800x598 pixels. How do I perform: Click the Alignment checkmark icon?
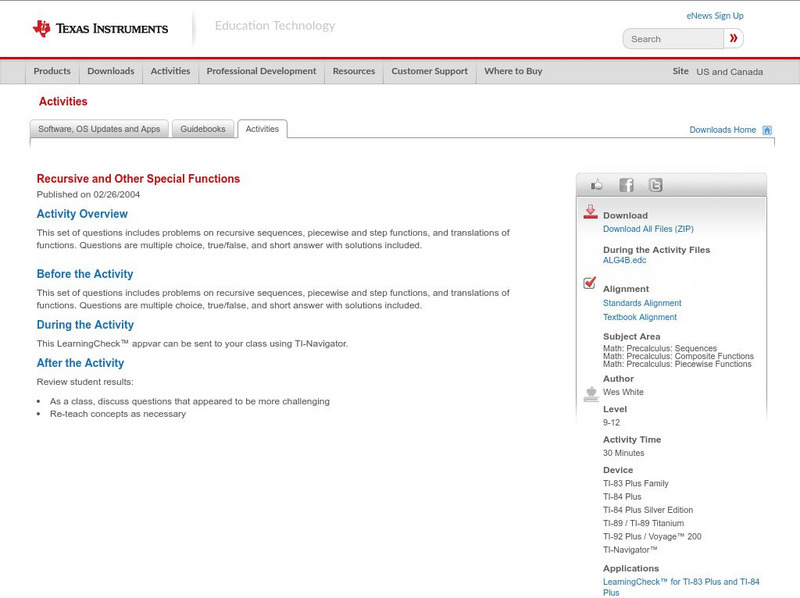pos(589,283)
